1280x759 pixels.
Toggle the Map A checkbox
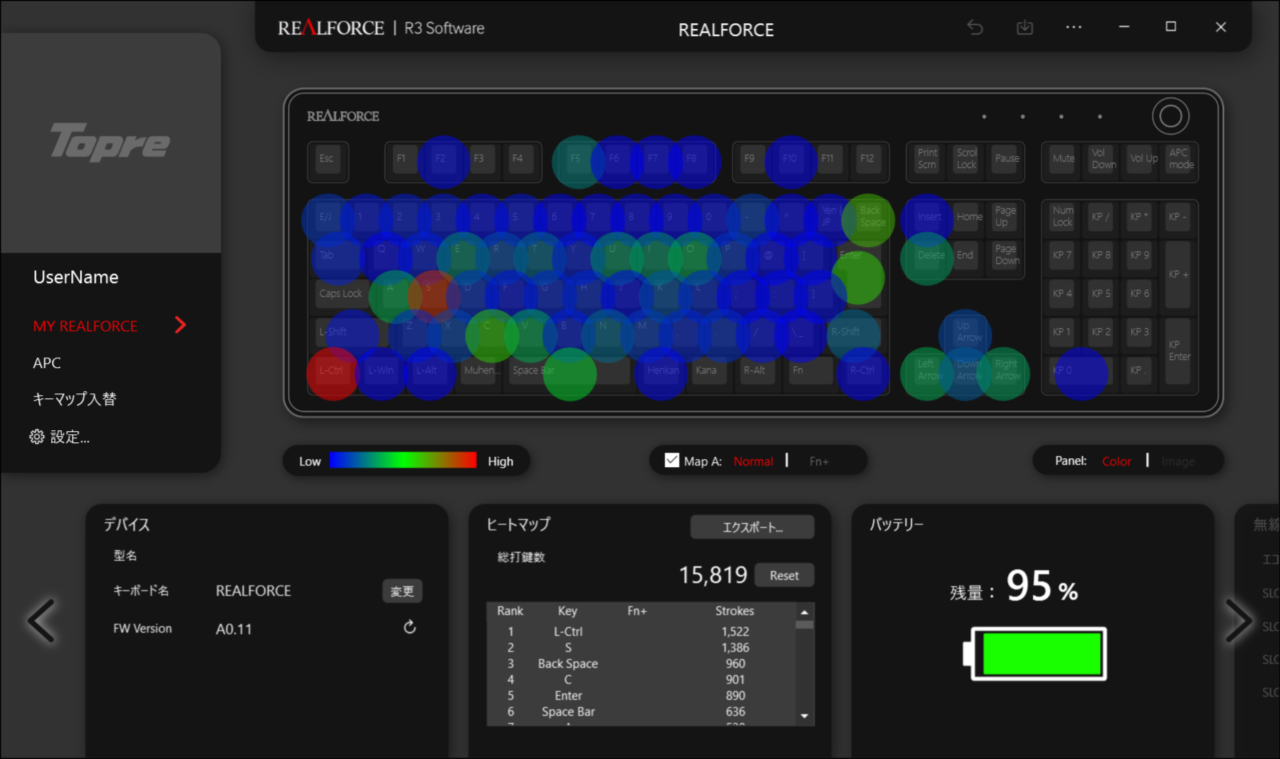(x=672, y=460)
